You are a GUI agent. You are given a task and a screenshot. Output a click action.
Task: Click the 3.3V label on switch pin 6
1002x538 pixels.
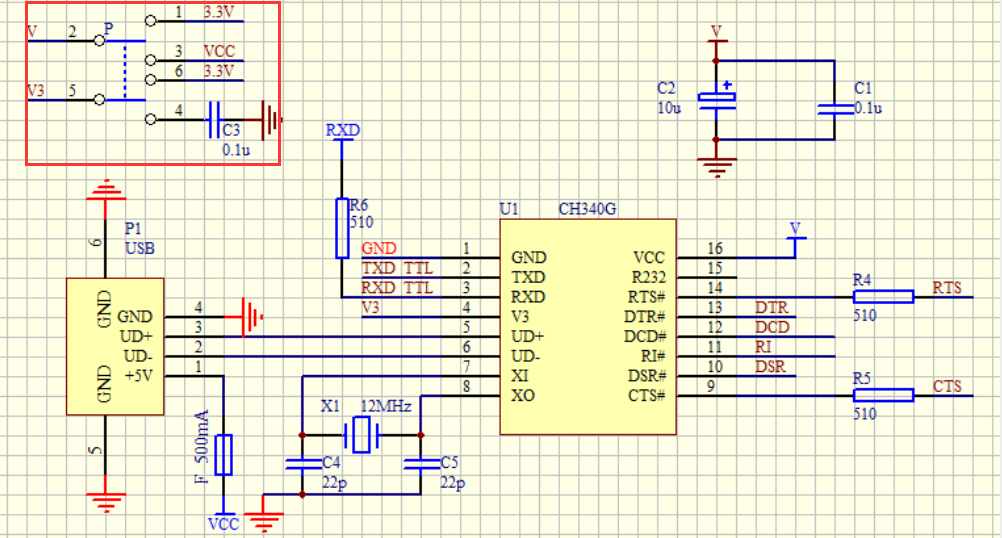tap(219, 70)
